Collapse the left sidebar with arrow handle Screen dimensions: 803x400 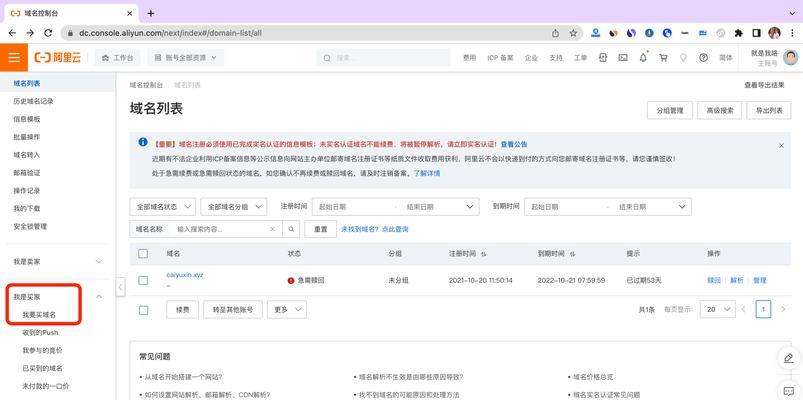coord(120,287)
